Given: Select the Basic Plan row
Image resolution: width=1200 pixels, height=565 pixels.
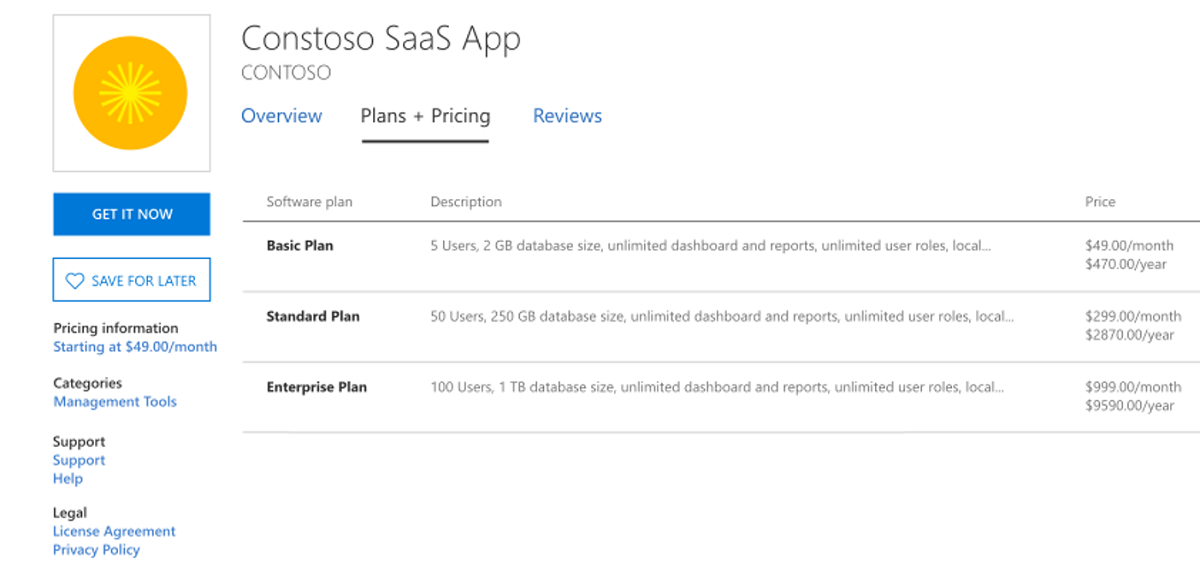Looking at the screenshot, I should (x=300, y=246).
